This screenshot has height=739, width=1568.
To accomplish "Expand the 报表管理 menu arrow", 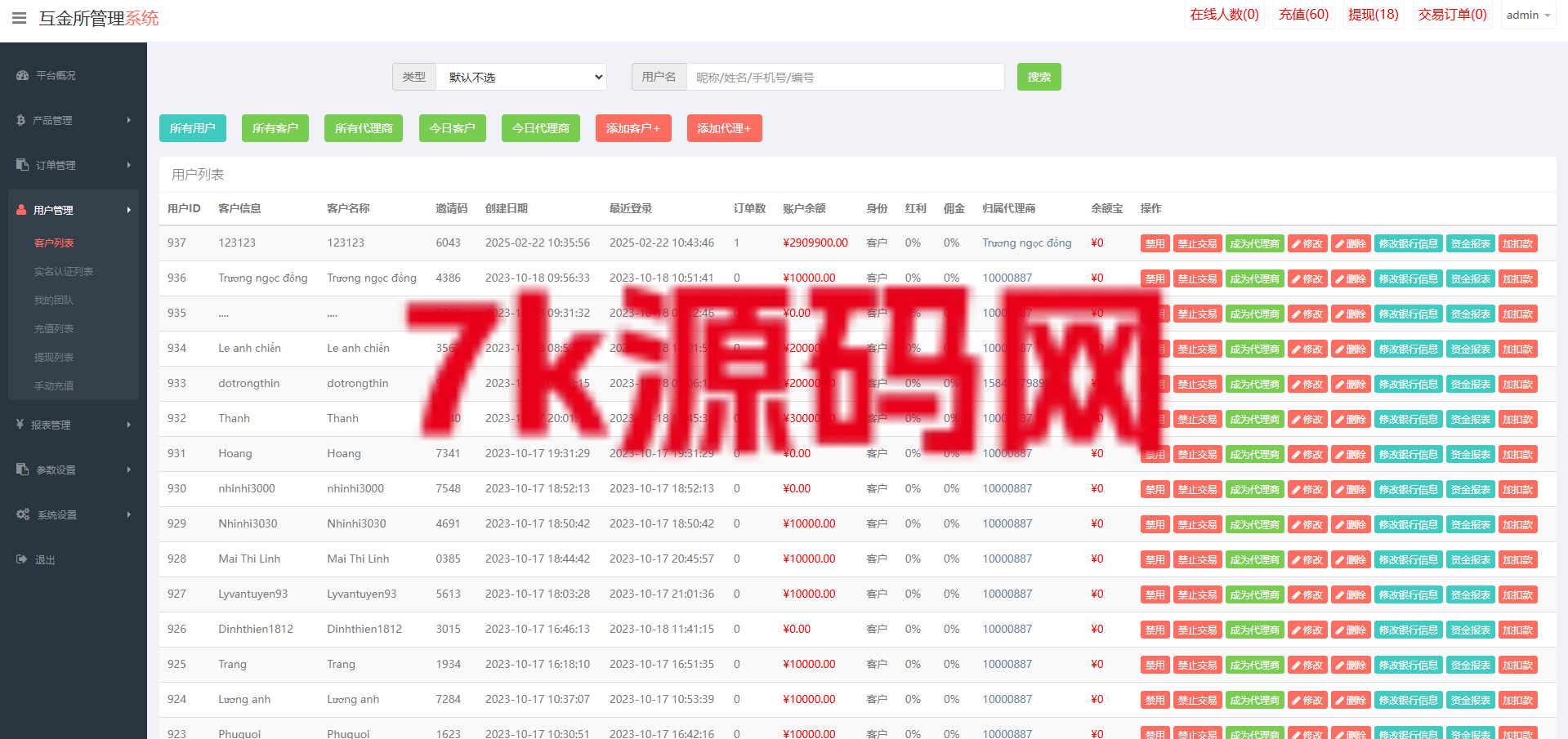I will pyautogui.click(x=128, y=425).
